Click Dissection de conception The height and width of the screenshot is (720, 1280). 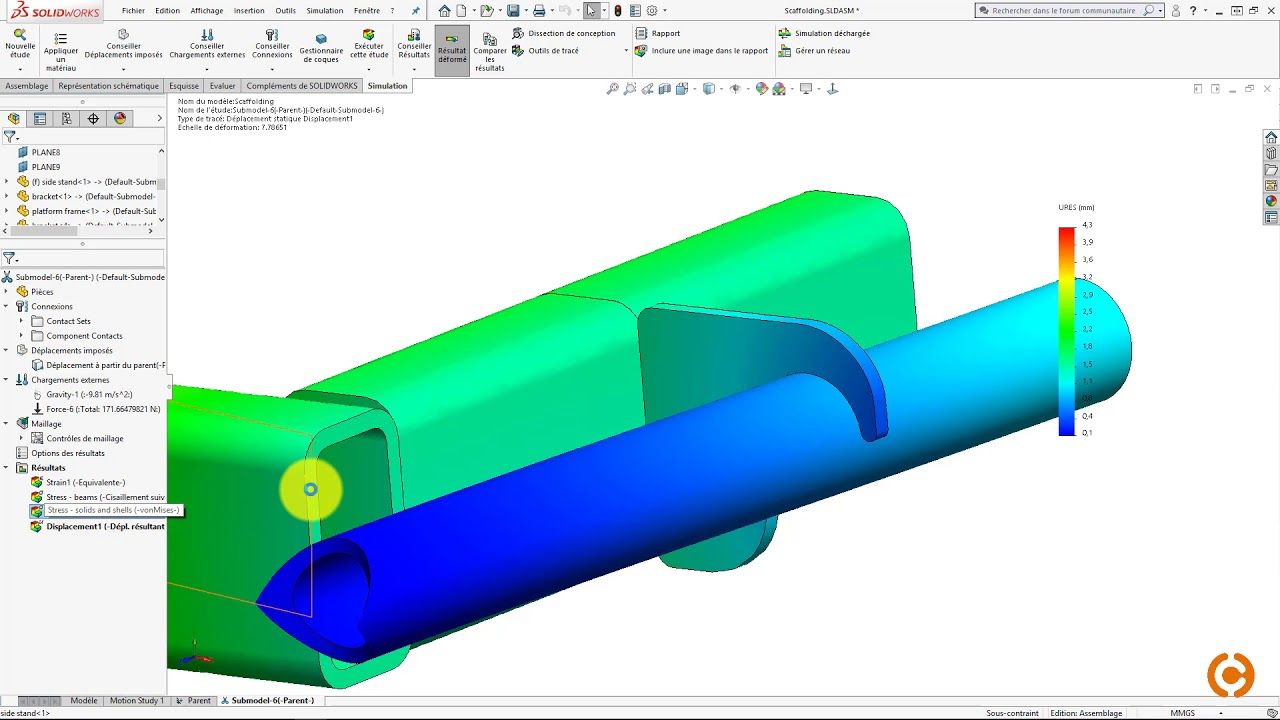click(564, 33)
